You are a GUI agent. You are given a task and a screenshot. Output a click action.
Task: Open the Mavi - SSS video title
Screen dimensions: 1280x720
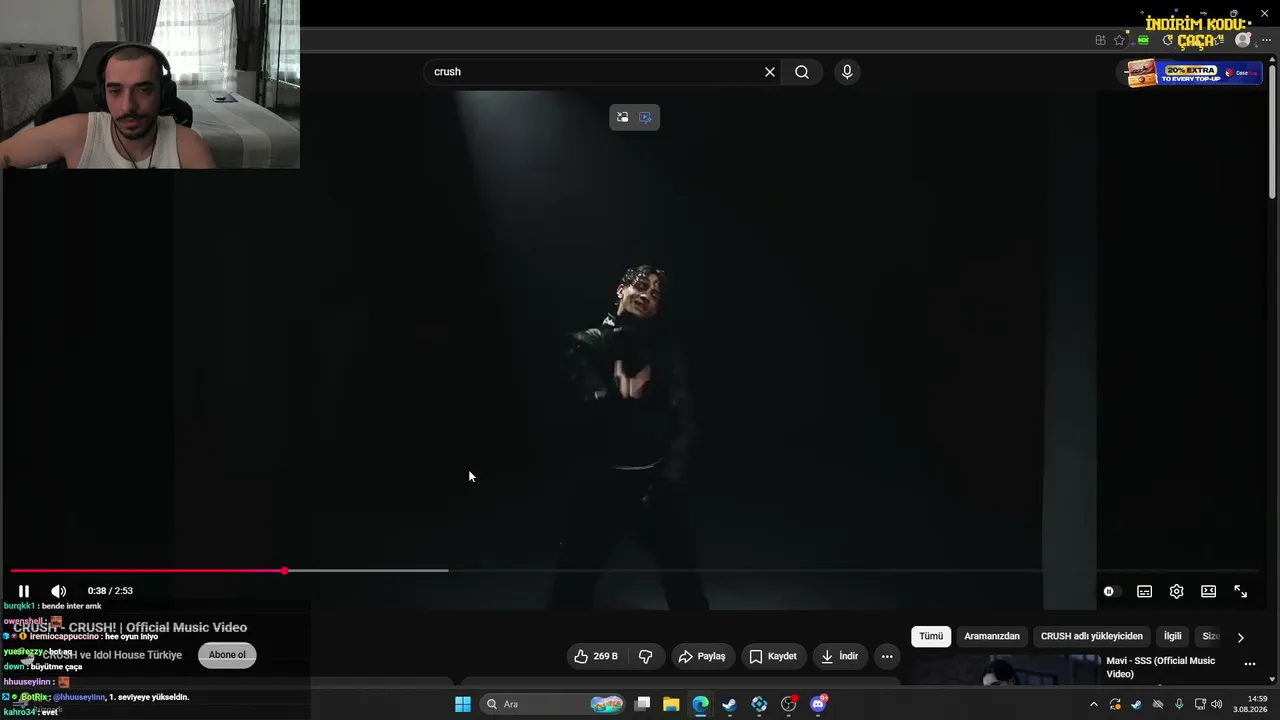pos(1161,667)
